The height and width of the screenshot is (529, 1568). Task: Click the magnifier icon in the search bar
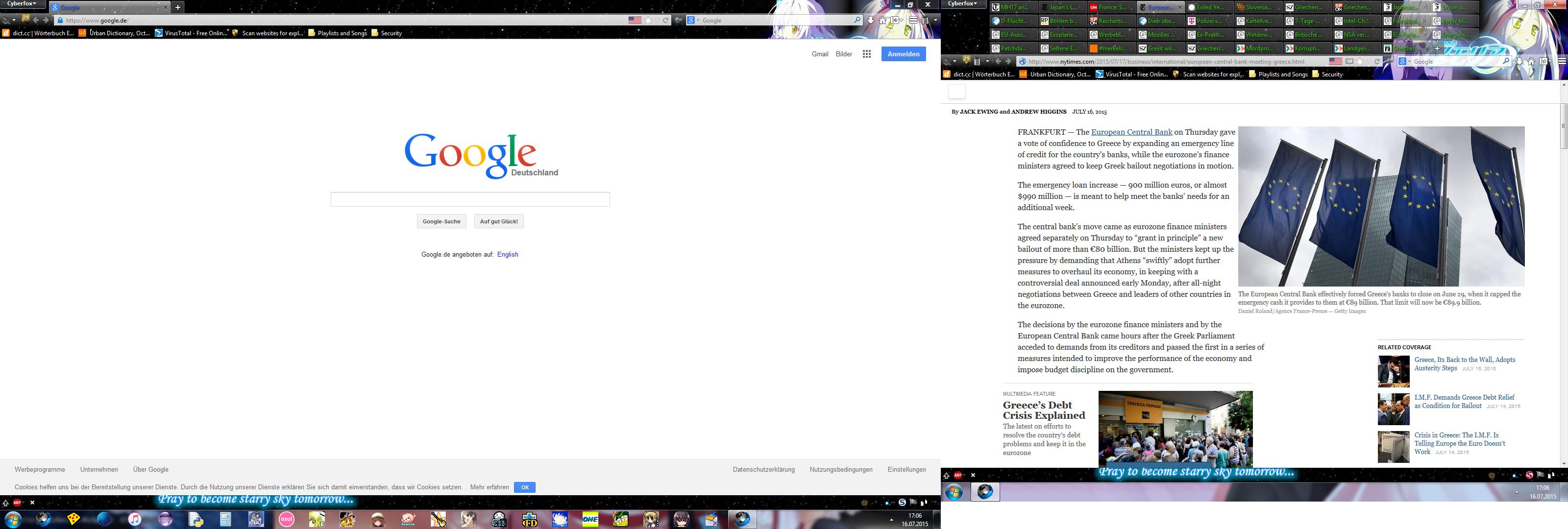pos(857,20)
